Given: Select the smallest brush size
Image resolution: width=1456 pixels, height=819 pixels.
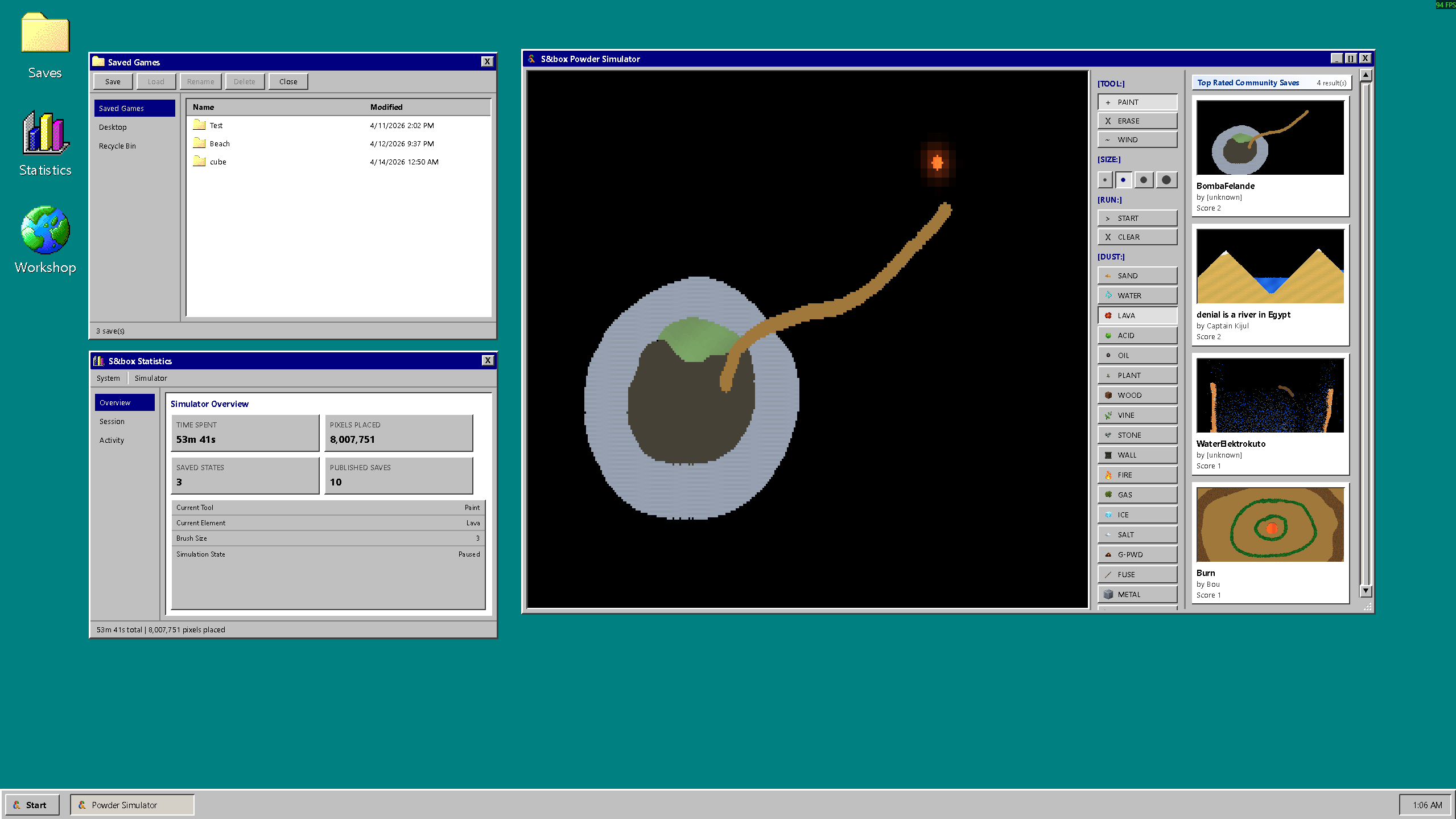Looking at the screenshot, I should tap(1104, 180).
